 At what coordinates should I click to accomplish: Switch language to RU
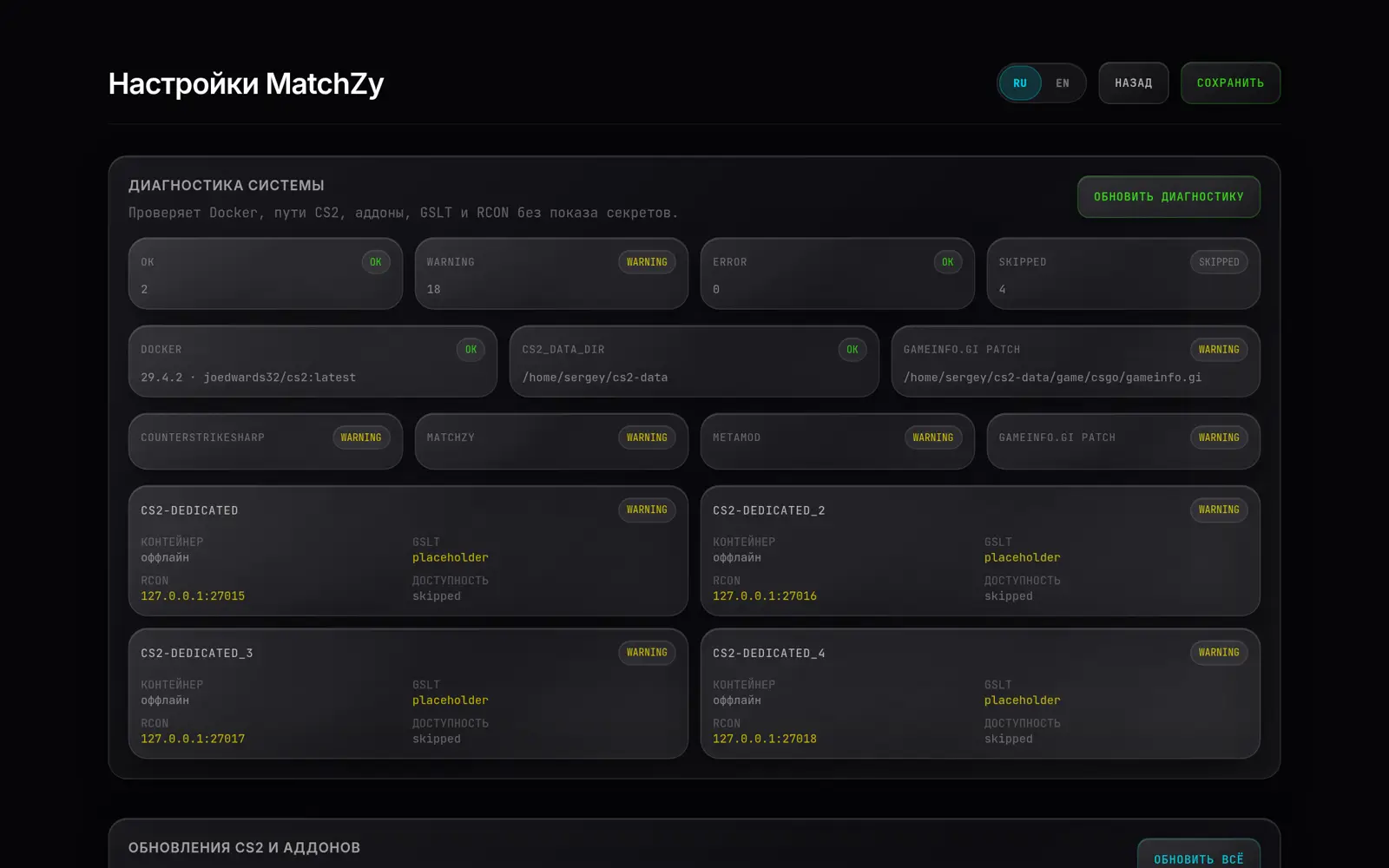coord(1020,83)
